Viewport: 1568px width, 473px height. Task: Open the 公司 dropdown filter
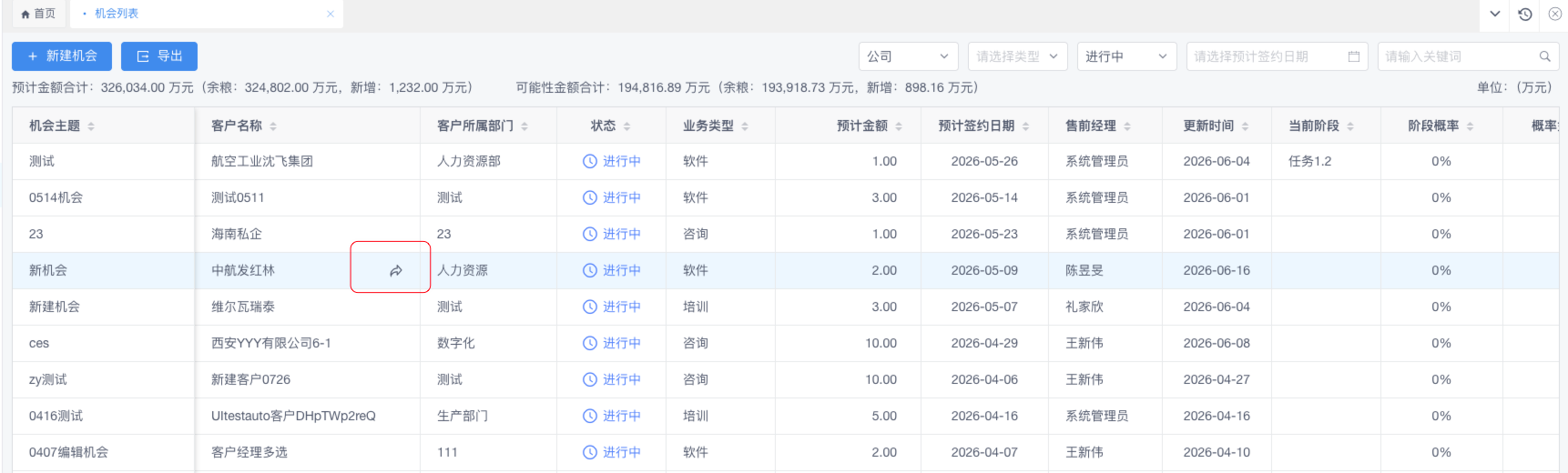[909, 56]
